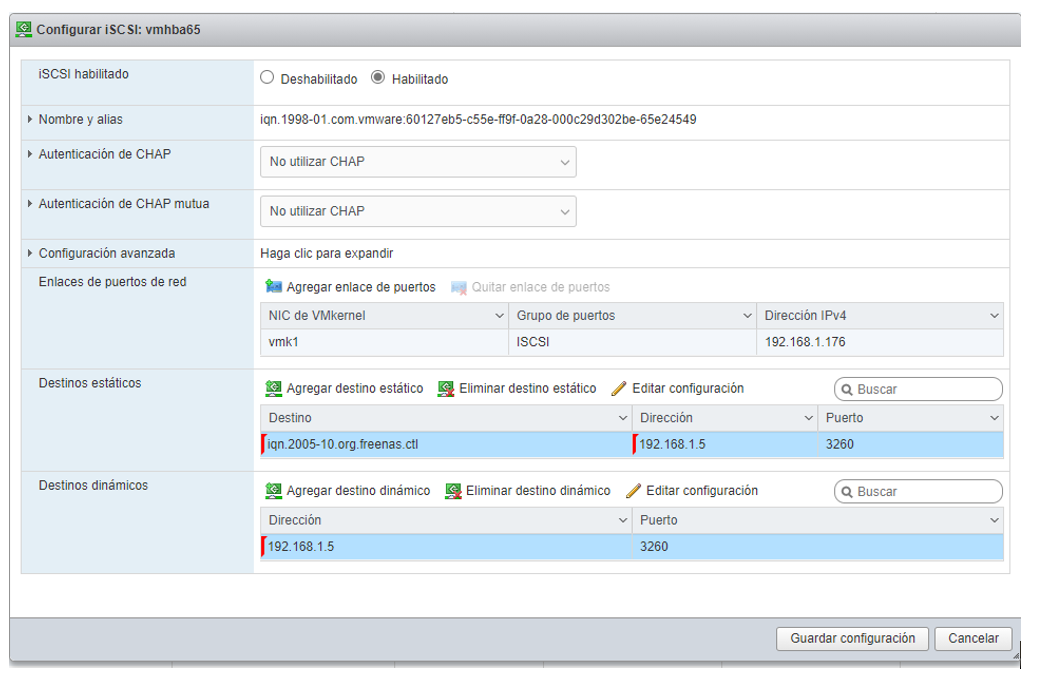
Task: Click pencil icon for static targets Editar configuración
Action: pyautogui.click(x=619, y=388)
